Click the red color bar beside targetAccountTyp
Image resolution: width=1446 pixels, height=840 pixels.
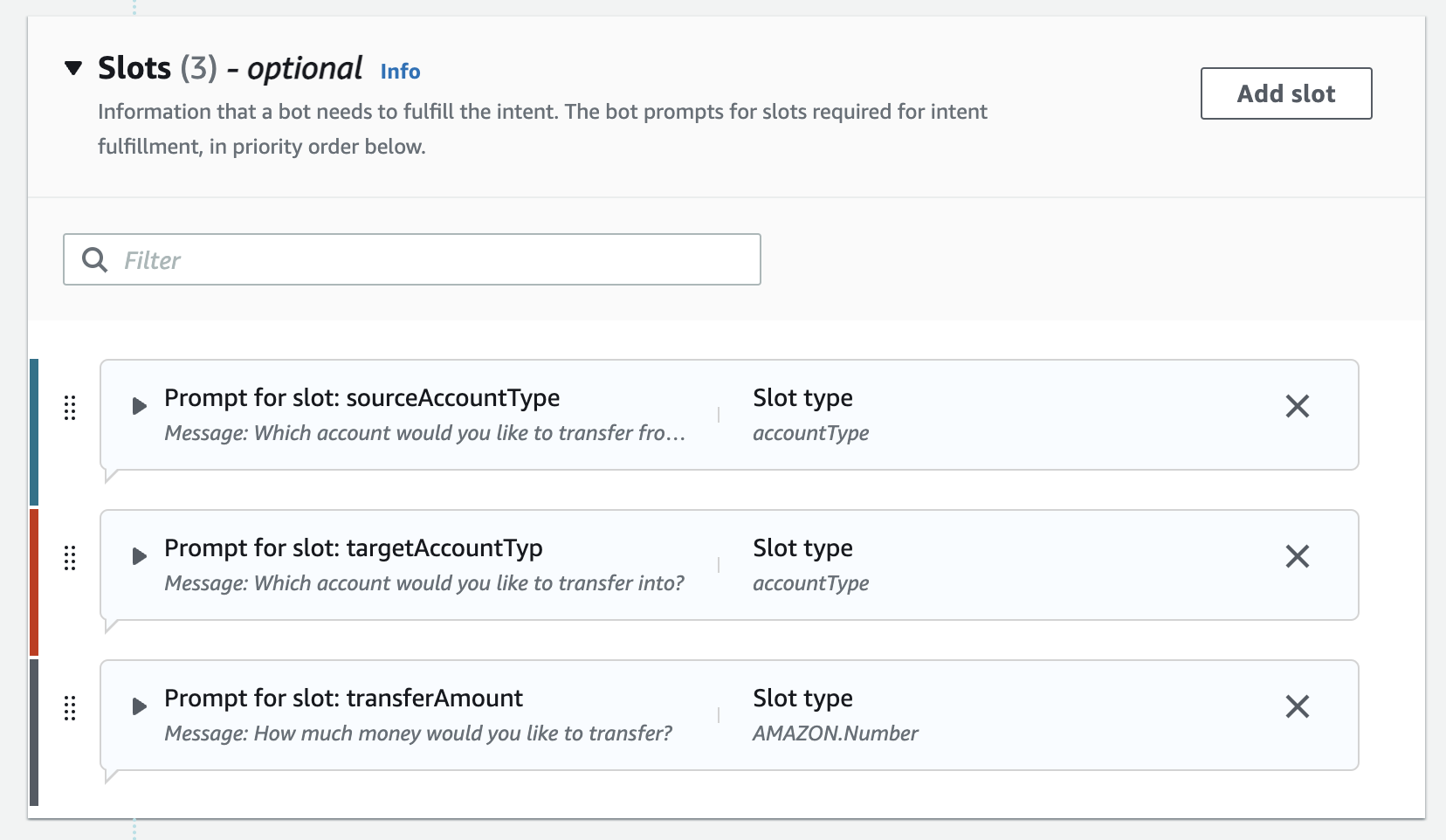coord(34,582)
